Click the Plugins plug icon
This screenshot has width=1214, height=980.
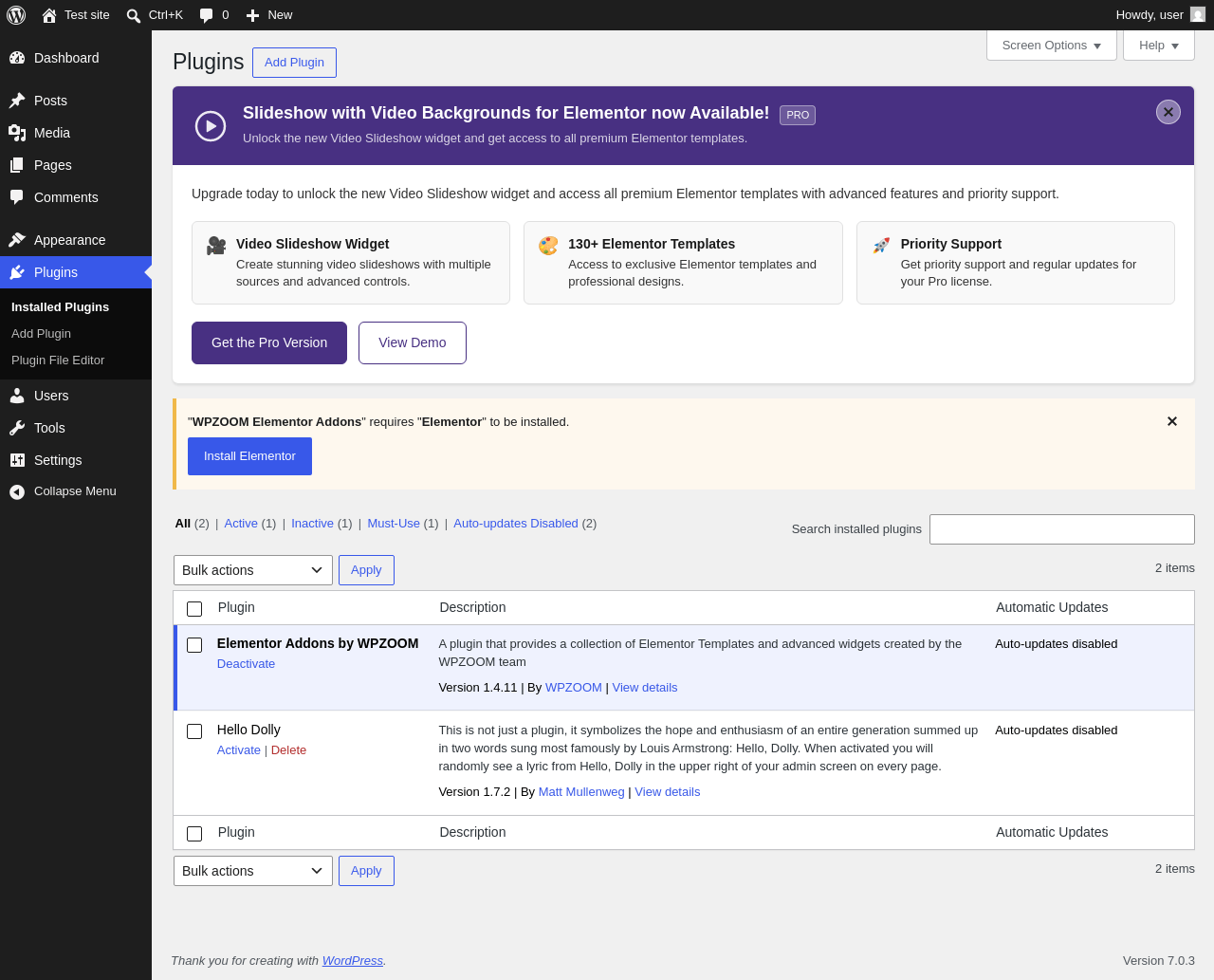17,272
